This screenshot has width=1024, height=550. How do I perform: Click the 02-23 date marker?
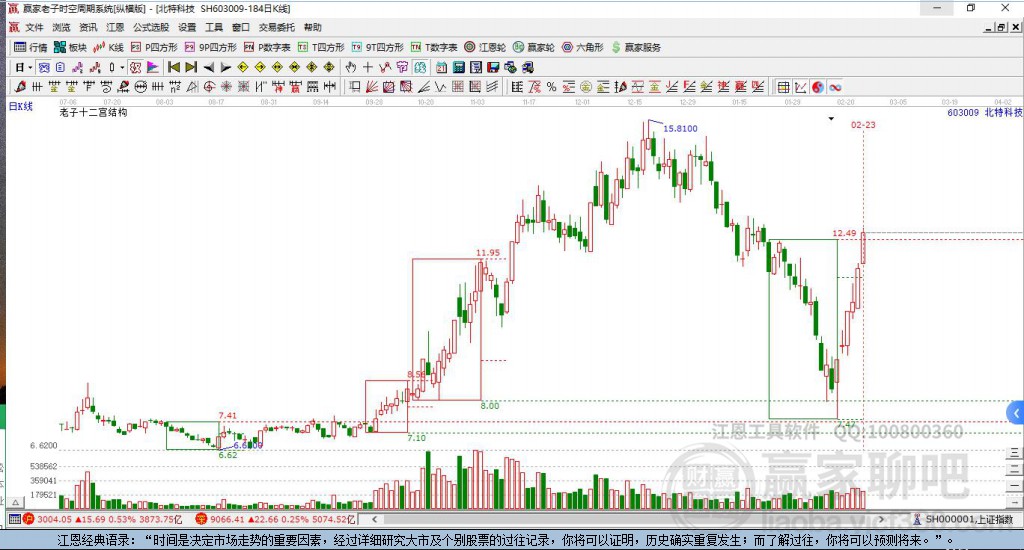(863, 125)
